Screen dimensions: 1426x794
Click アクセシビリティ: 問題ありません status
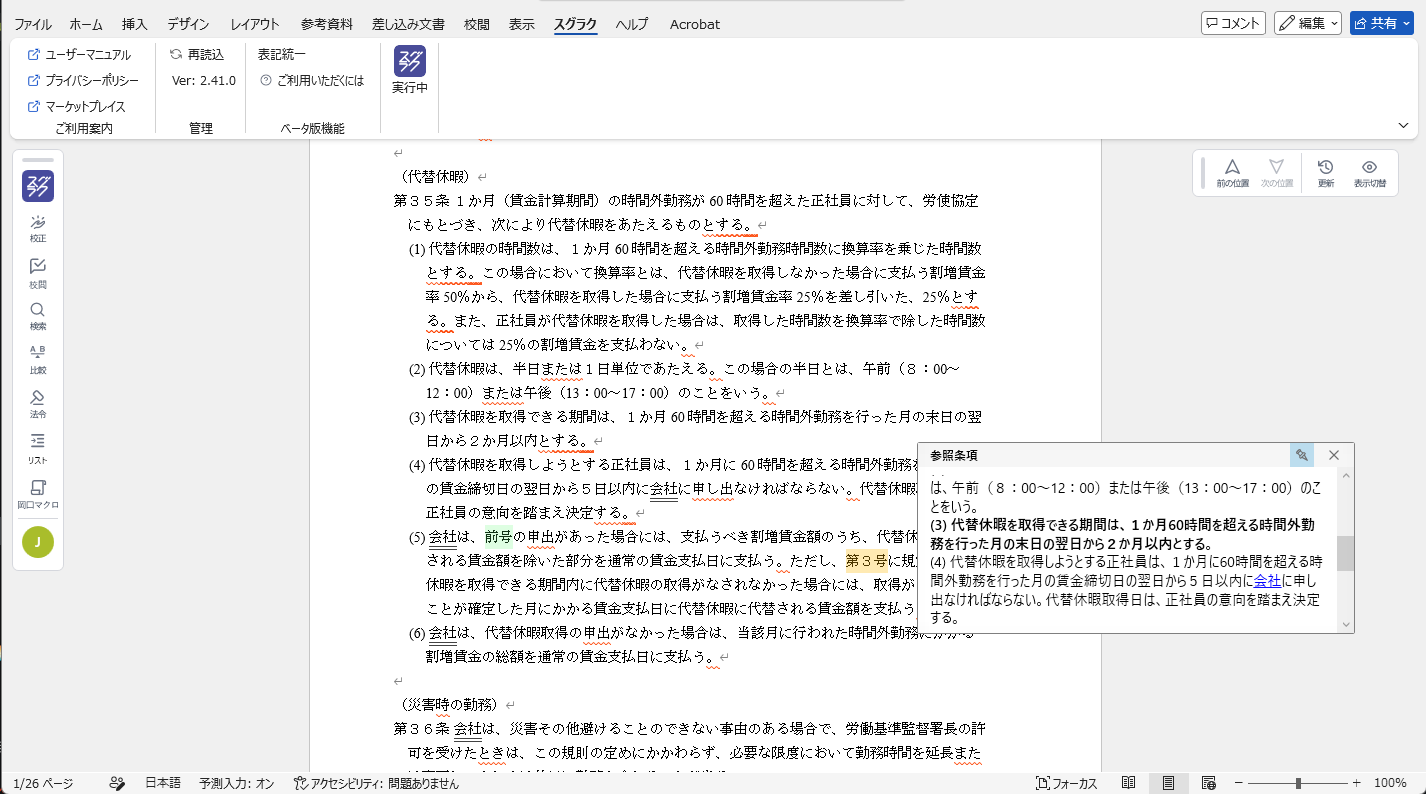click(376, 783)
